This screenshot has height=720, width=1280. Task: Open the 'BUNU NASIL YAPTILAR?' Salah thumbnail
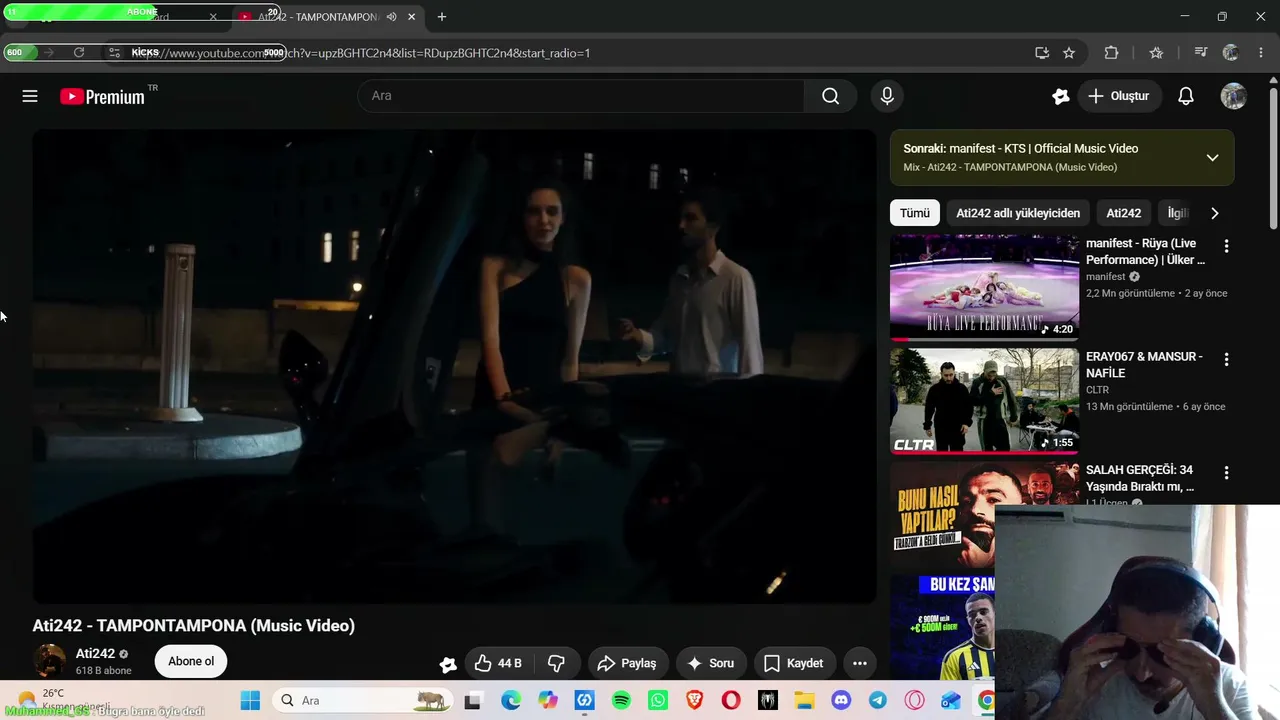[942, 513]
